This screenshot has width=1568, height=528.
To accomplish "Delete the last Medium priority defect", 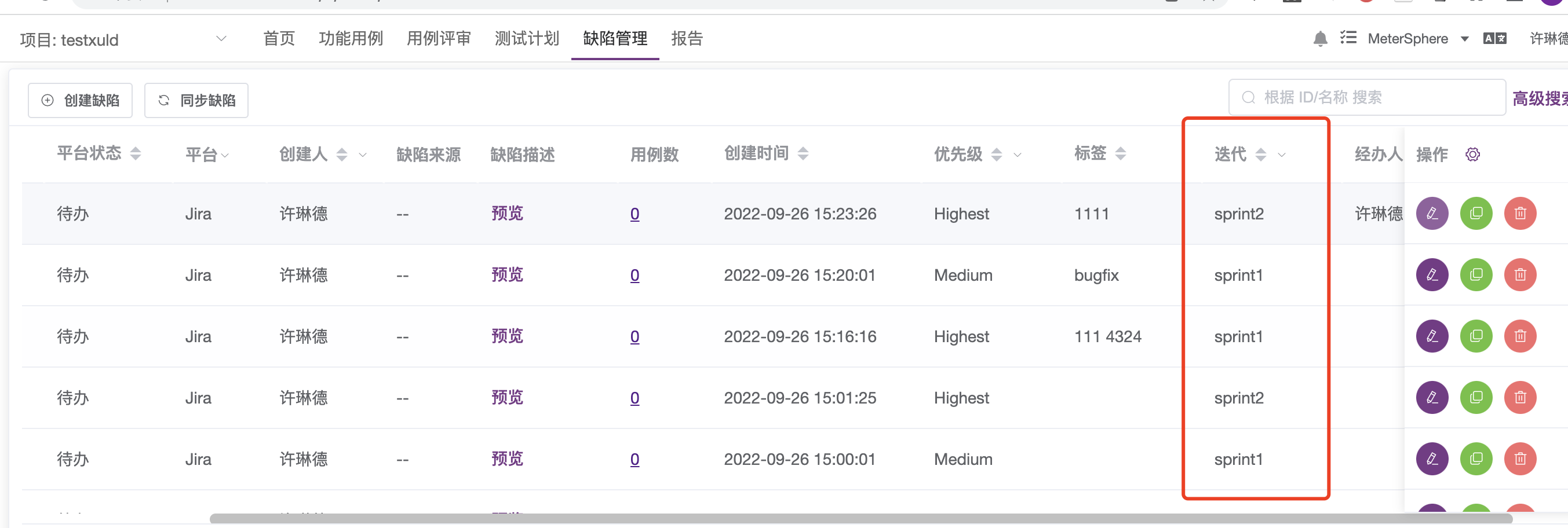I will click(1520, 459).
